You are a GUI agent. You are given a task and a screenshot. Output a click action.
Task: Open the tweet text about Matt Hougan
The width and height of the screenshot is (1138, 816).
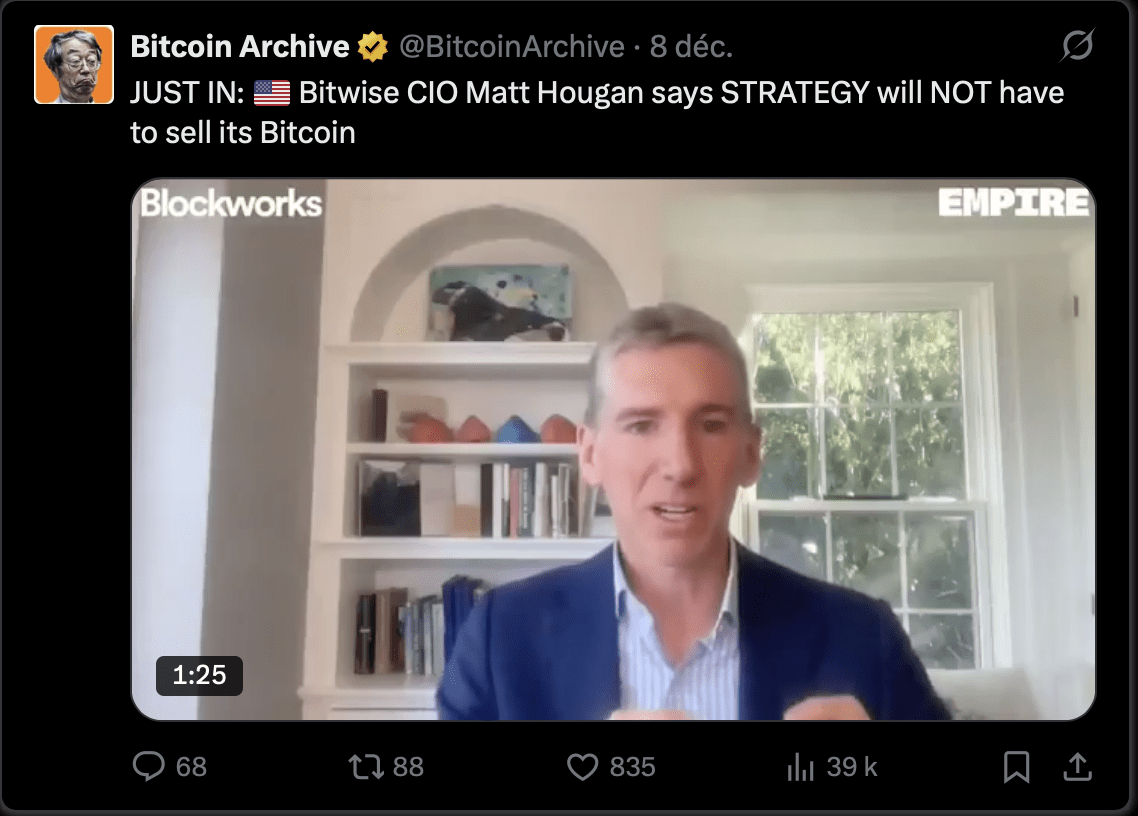click(597, 113)
